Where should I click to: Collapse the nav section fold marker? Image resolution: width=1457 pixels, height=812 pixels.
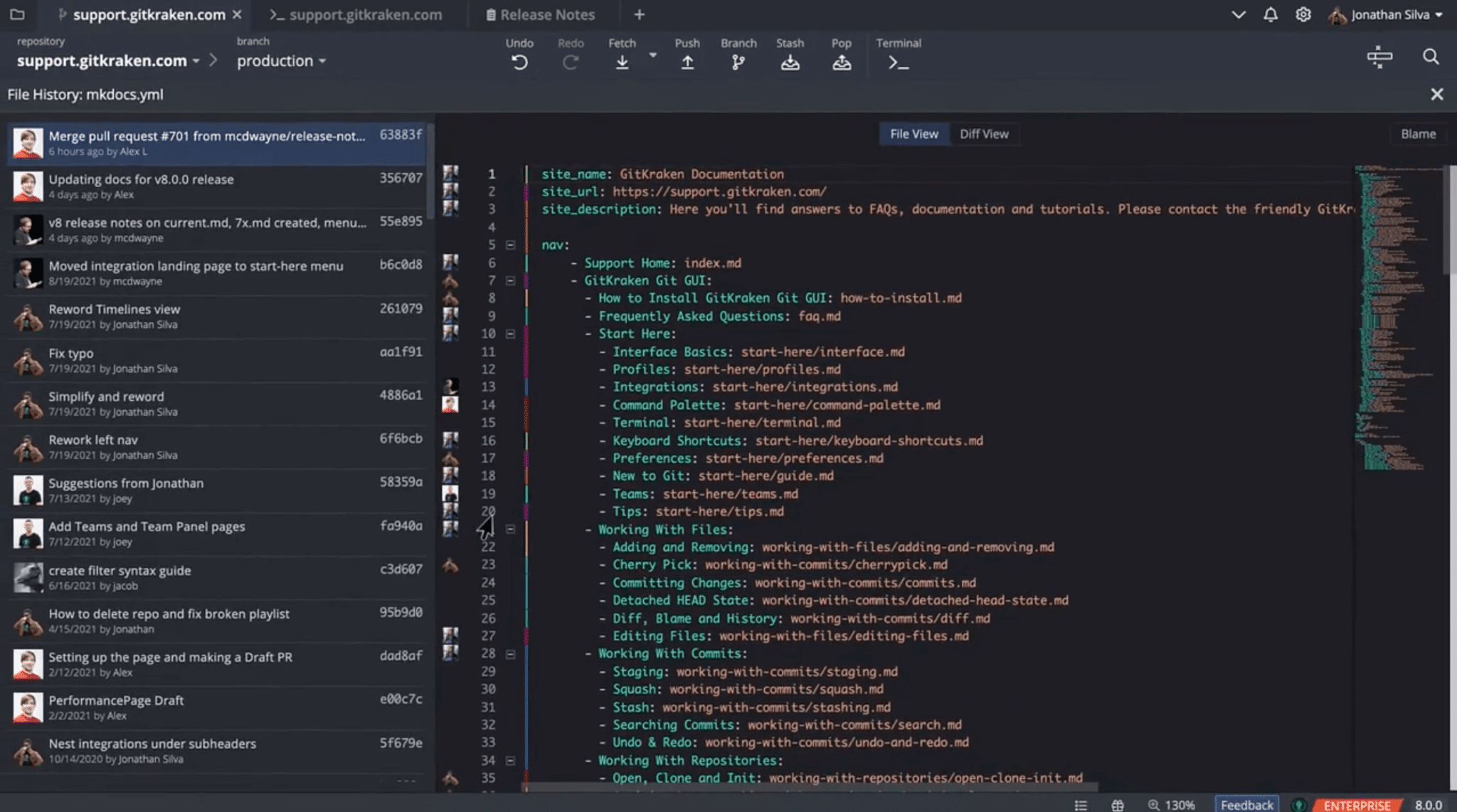510,245
